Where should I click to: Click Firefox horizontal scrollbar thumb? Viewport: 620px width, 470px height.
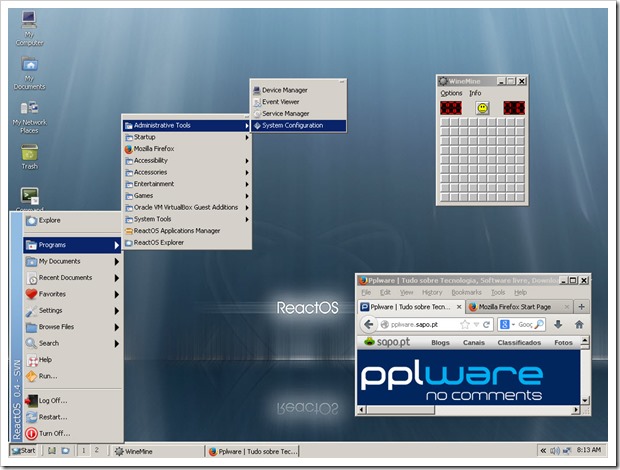[x=400, y=410]
